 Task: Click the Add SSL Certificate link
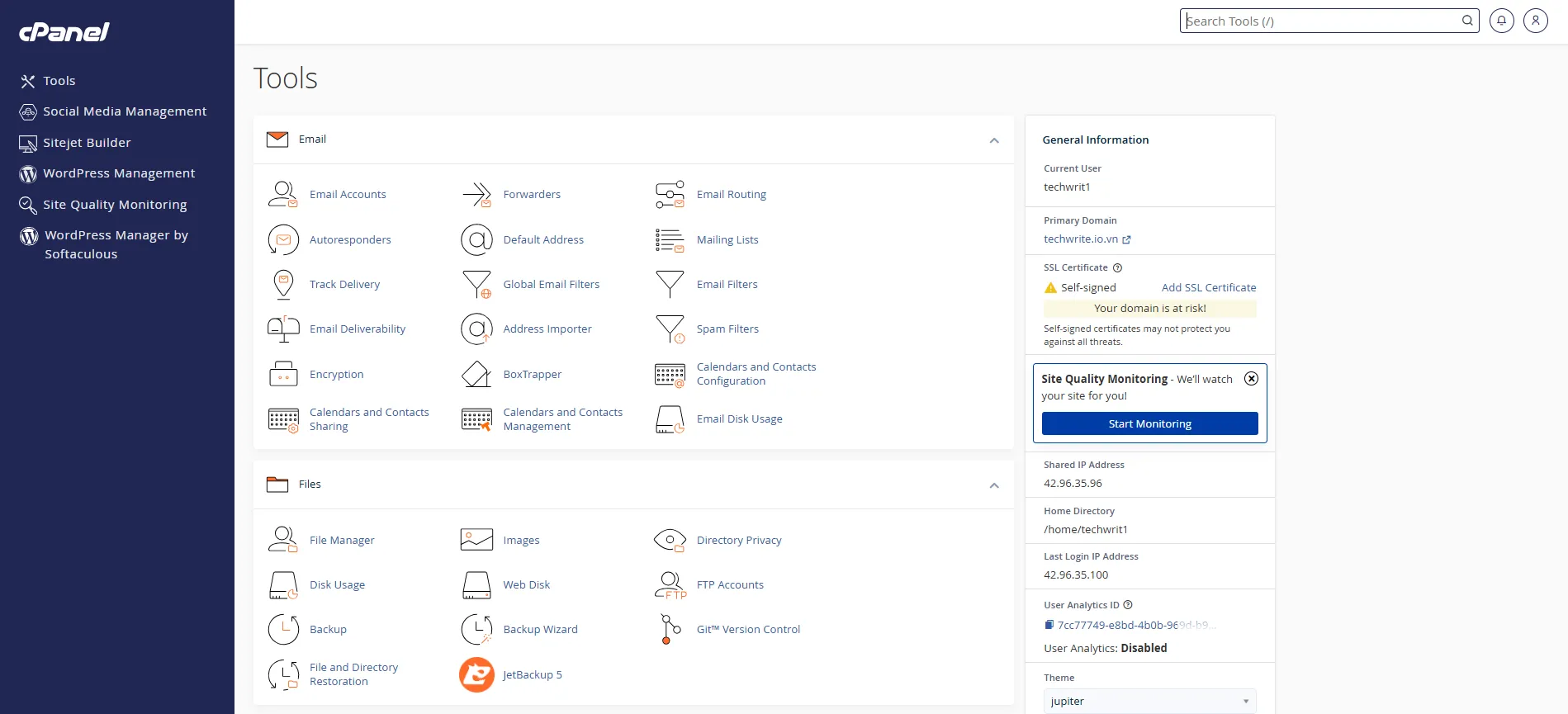point(1209,287)
